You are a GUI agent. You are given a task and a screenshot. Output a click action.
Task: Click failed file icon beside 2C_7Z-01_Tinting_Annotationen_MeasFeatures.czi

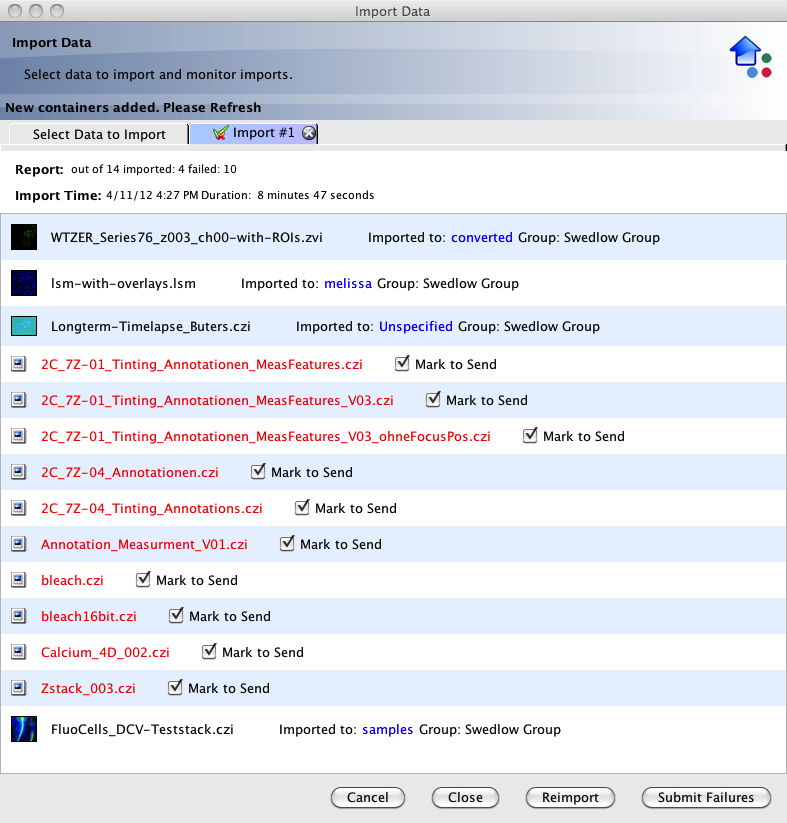click(x=18, y=364)
